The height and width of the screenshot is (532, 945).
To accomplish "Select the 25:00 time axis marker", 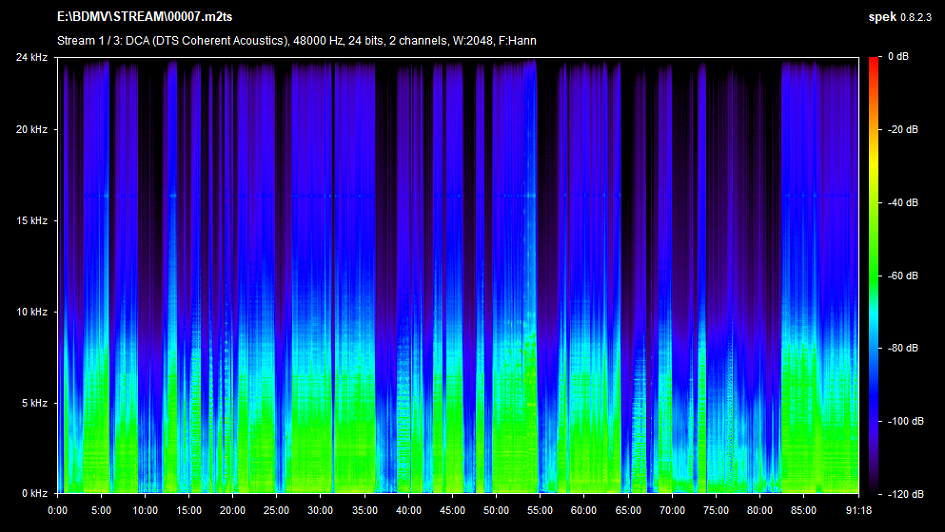I will 277,510.
